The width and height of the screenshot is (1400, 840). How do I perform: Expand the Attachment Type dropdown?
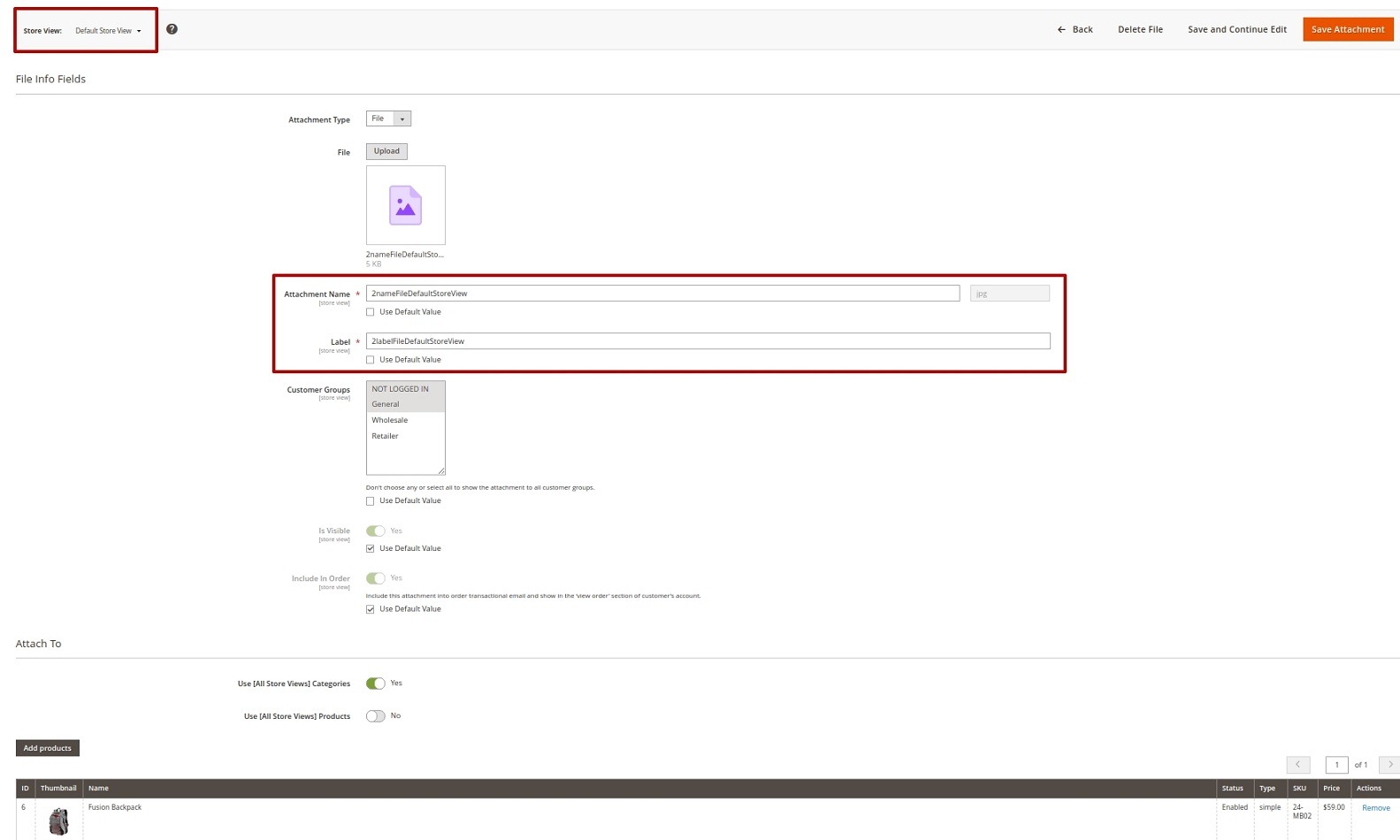pyautogui.click(x=388, y=118)
